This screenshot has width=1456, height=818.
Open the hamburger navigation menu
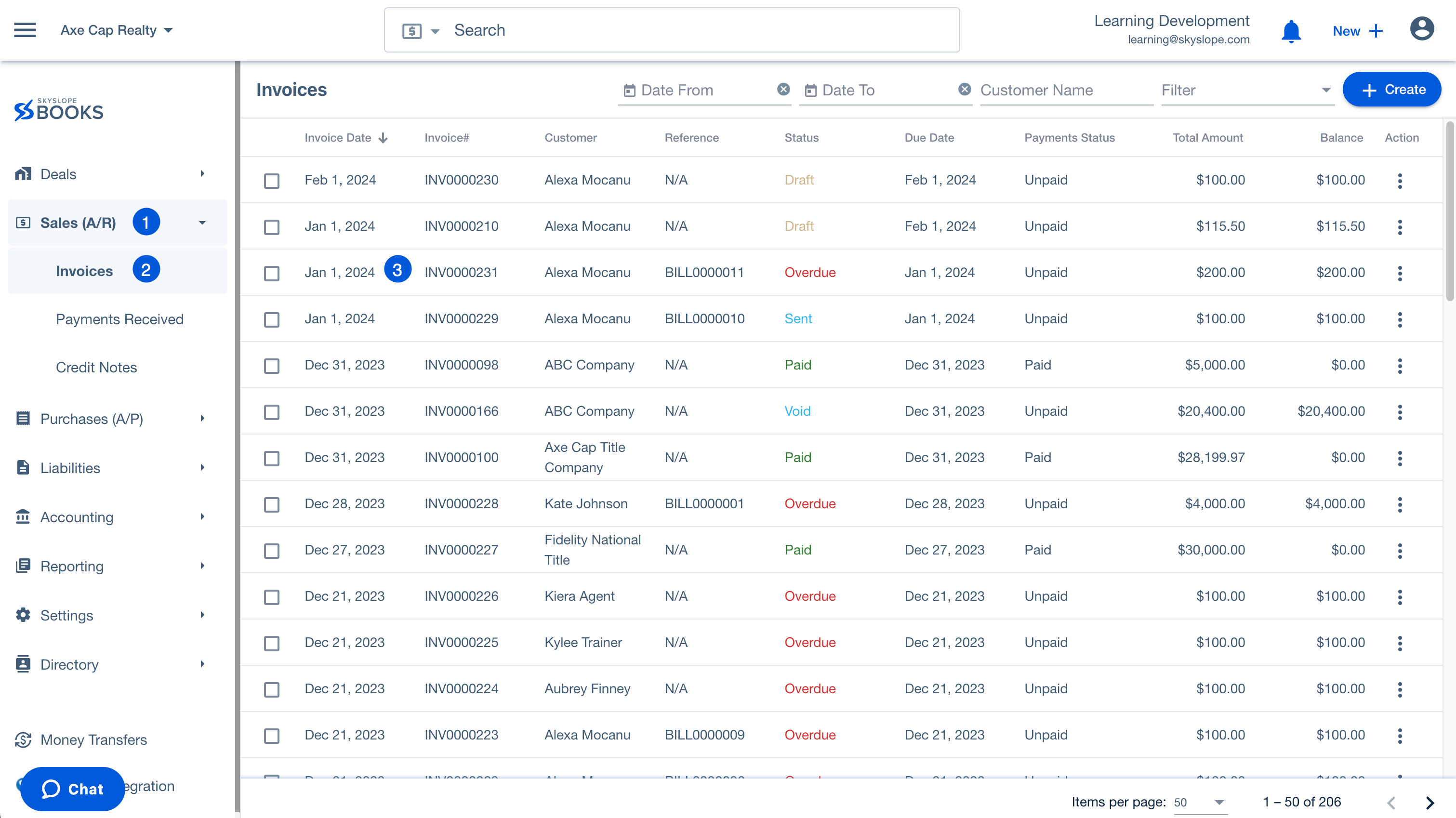pyautogui.click(x=25, y=30)
